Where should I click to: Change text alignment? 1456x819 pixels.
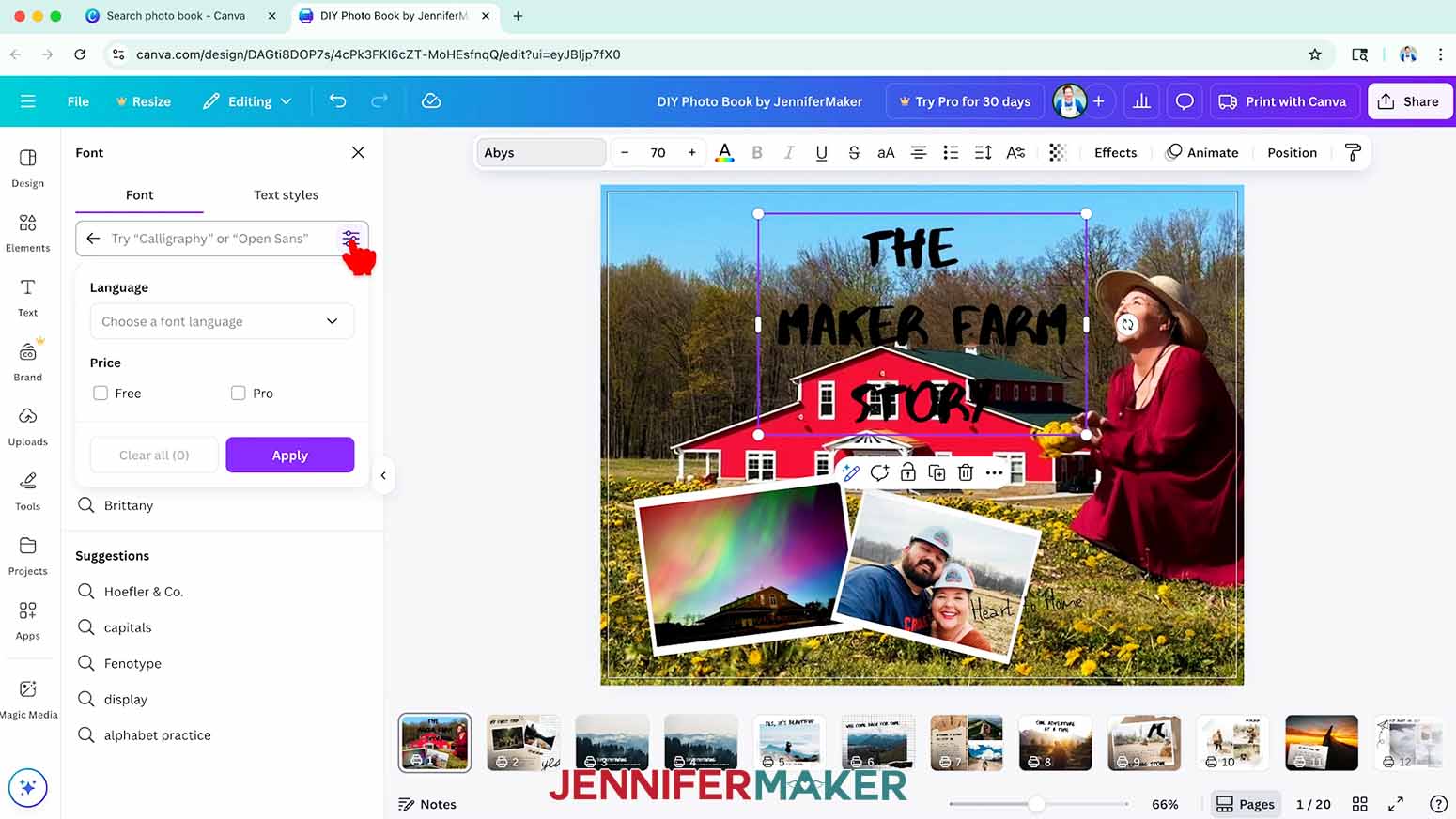[x=919, y=152]
